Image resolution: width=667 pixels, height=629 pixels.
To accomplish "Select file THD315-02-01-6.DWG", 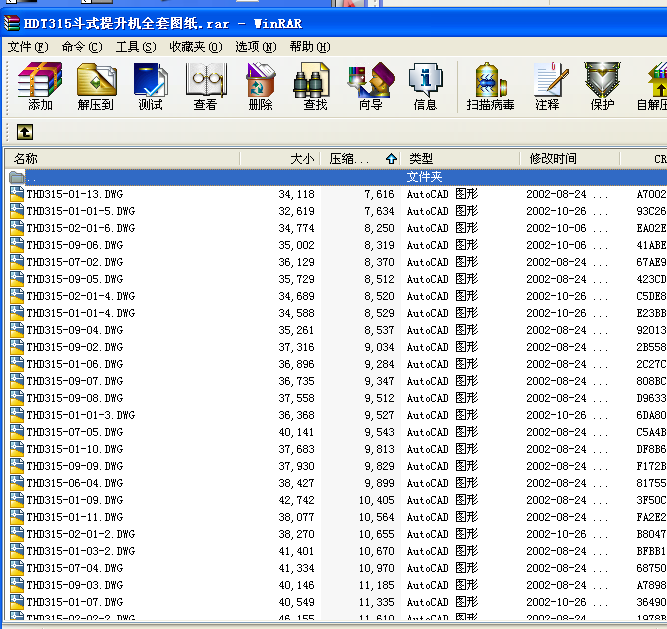I will click(x=81, y=228).
